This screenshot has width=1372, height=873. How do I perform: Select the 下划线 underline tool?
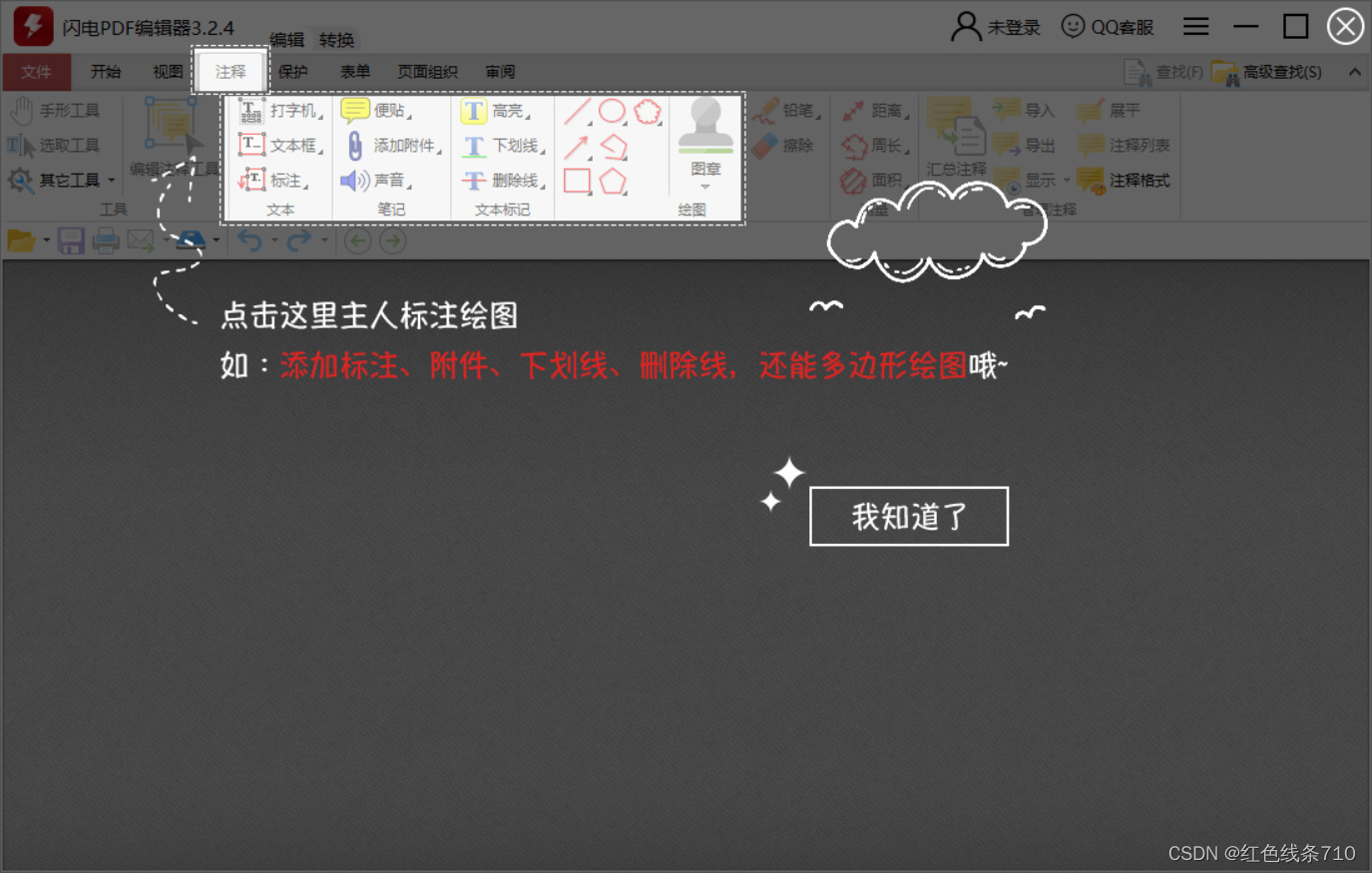coord(503,145)
